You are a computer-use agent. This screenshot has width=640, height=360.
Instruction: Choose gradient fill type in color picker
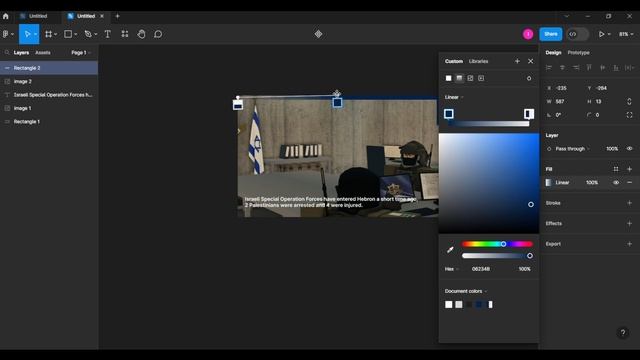pyautogui.click(x=459, y=78)
